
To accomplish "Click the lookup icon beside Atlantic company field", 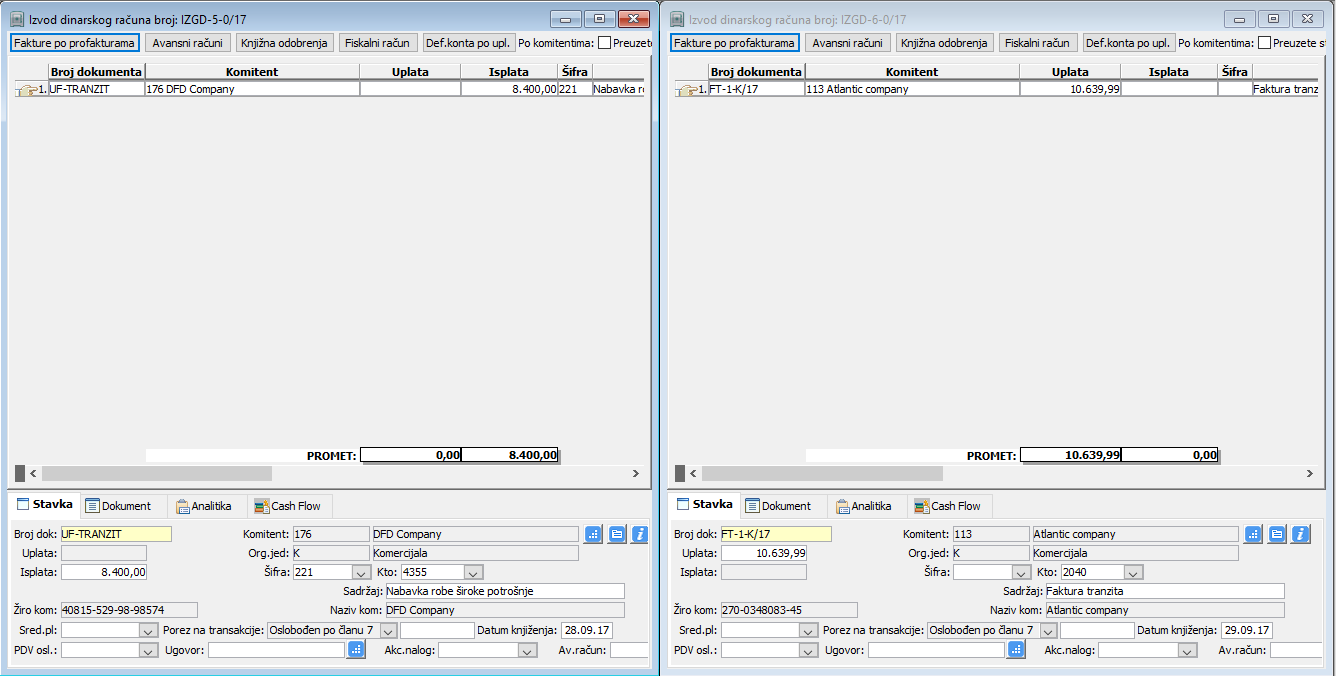I will tap(1254, 534).
